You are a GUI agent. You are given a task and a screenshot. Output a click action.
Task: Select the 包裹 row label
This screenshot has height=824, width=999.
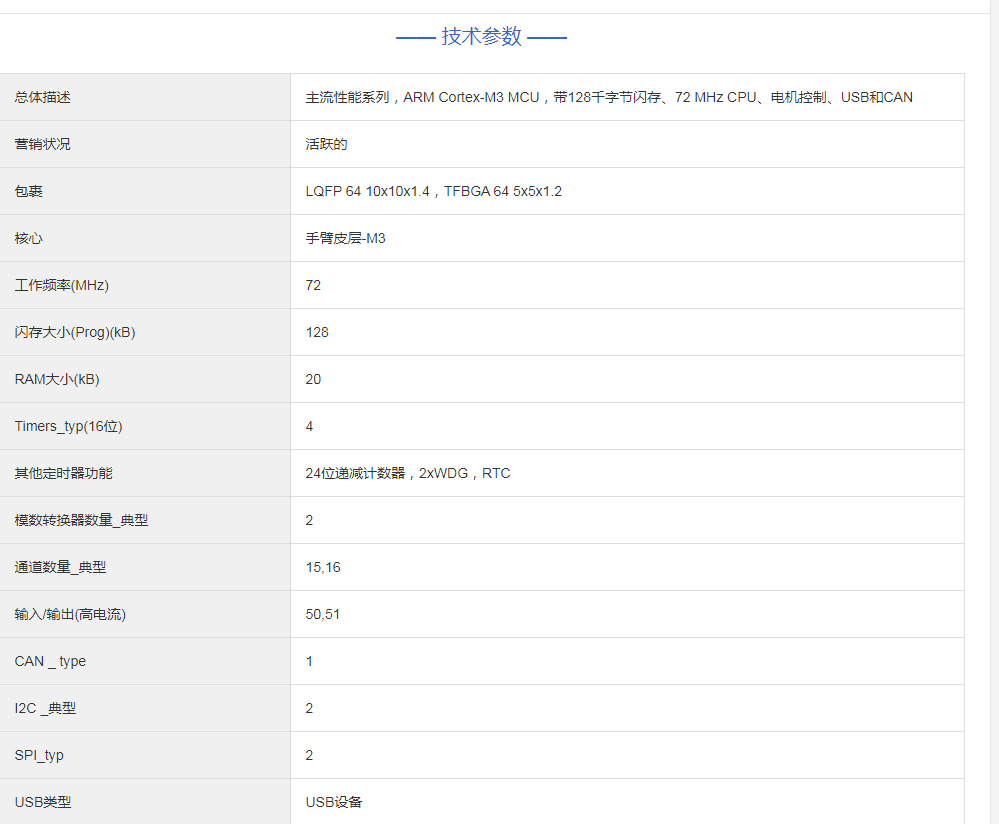(29, 191)
